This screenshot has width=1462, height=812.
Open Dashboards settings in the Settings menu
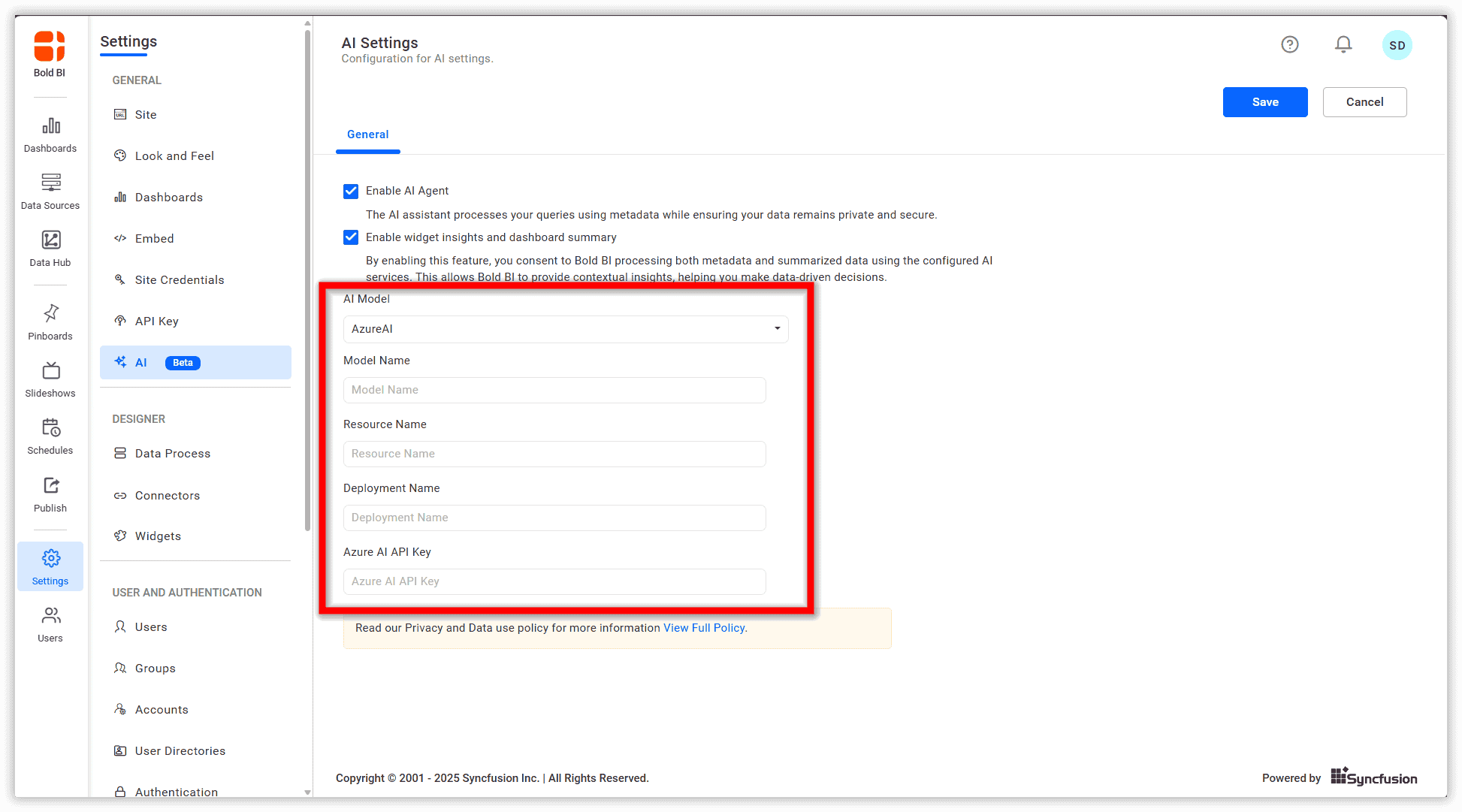pyautogui.click(x=195, y=198)
